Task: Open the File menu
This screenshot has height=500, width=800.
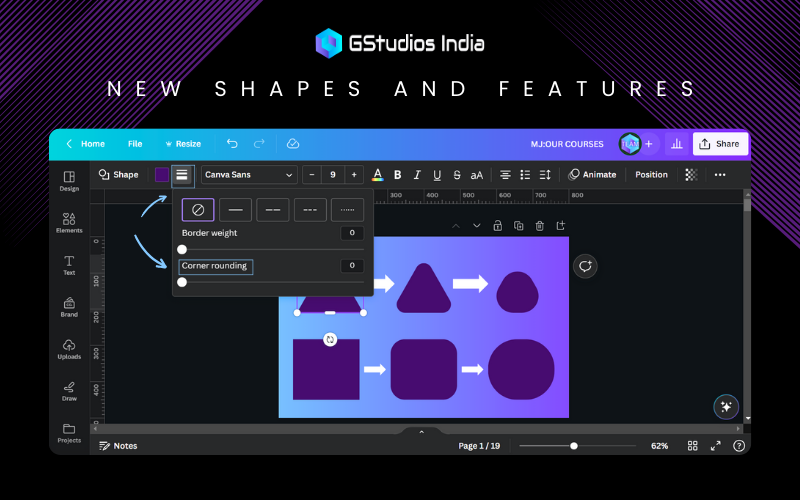Action: [135, 144]
